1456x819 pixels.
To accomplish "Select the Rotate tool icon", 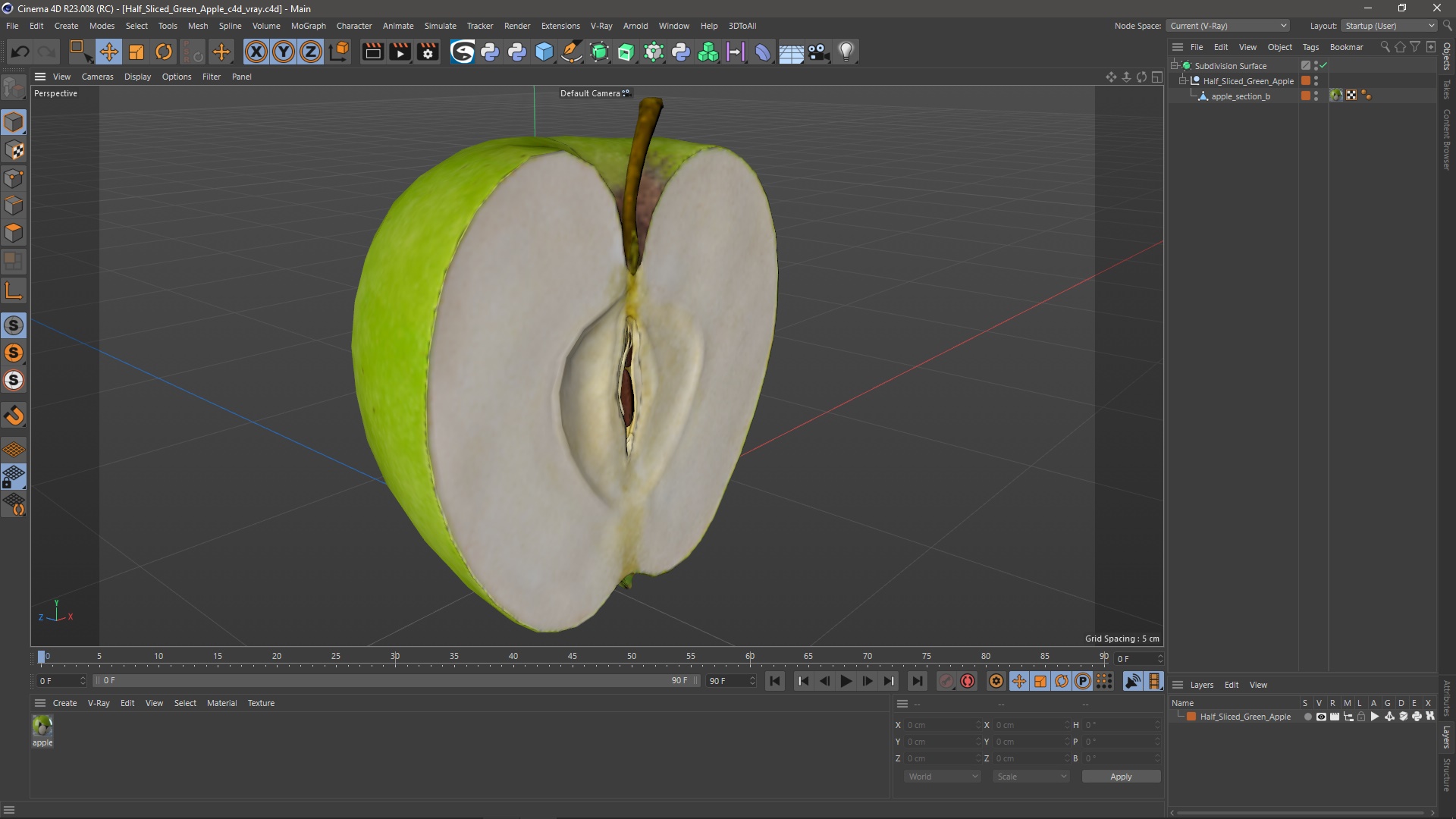I will click(164, 52).
